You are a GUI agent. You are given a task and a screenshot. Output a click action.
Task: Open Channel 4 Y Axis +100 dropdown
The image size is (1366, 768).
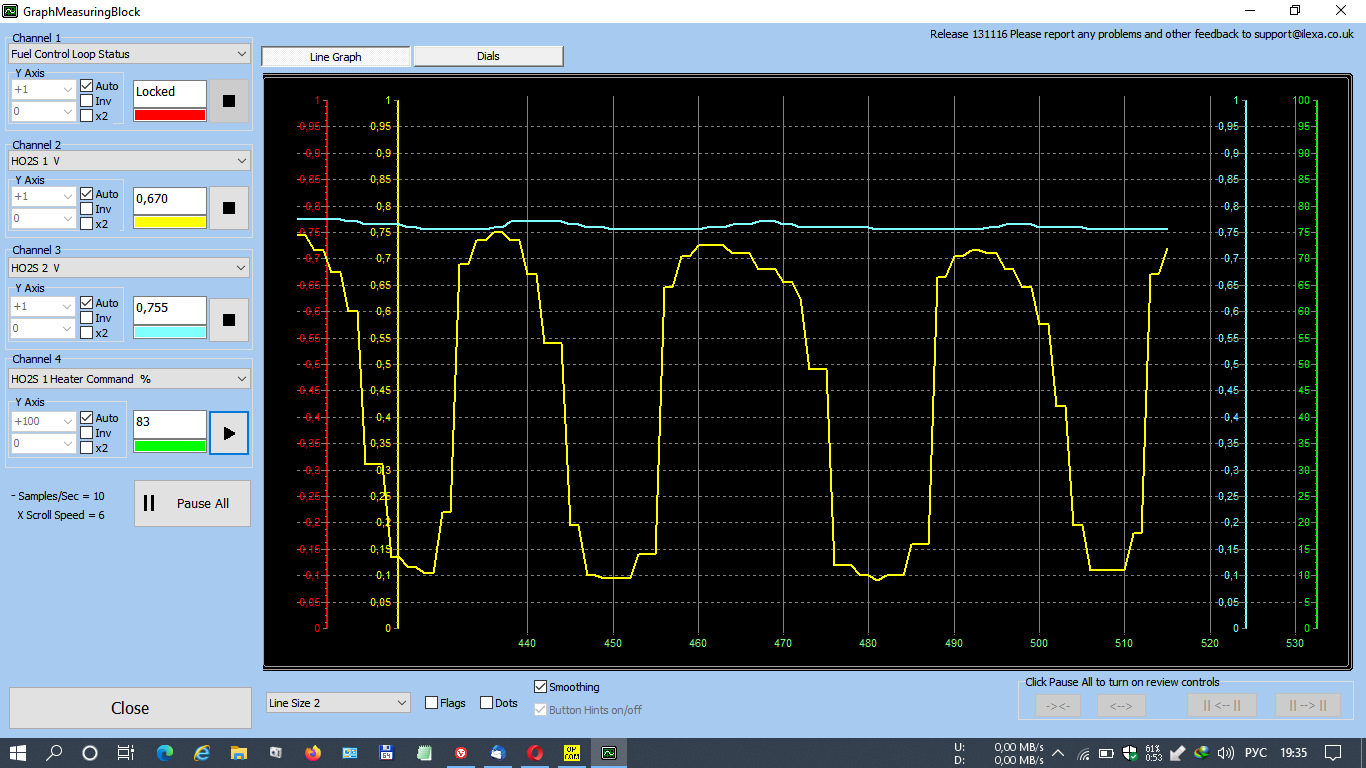coord(44,421)
